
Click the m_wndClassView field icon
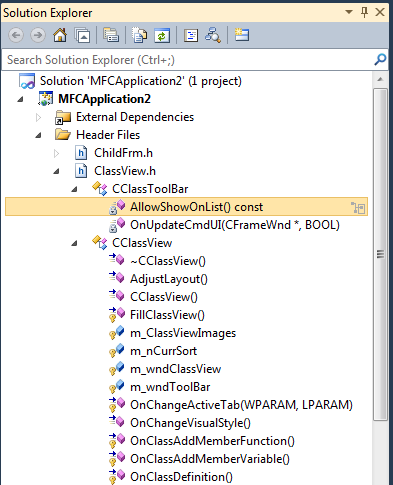click(117, 369)
